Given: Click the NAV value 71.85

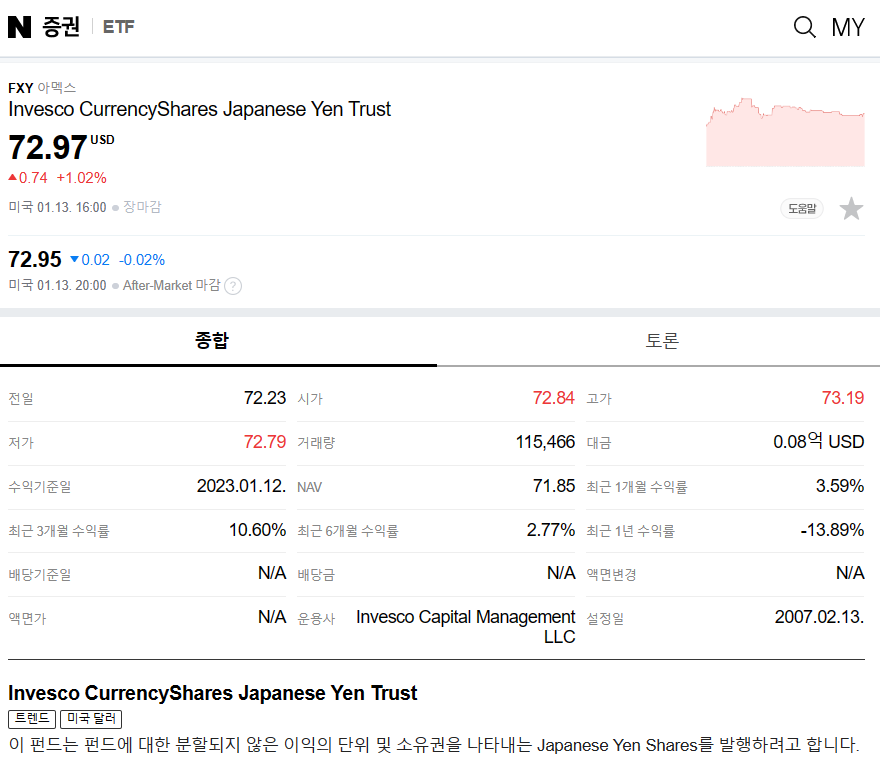Looking at the screenshot, I should coord(554,486).
